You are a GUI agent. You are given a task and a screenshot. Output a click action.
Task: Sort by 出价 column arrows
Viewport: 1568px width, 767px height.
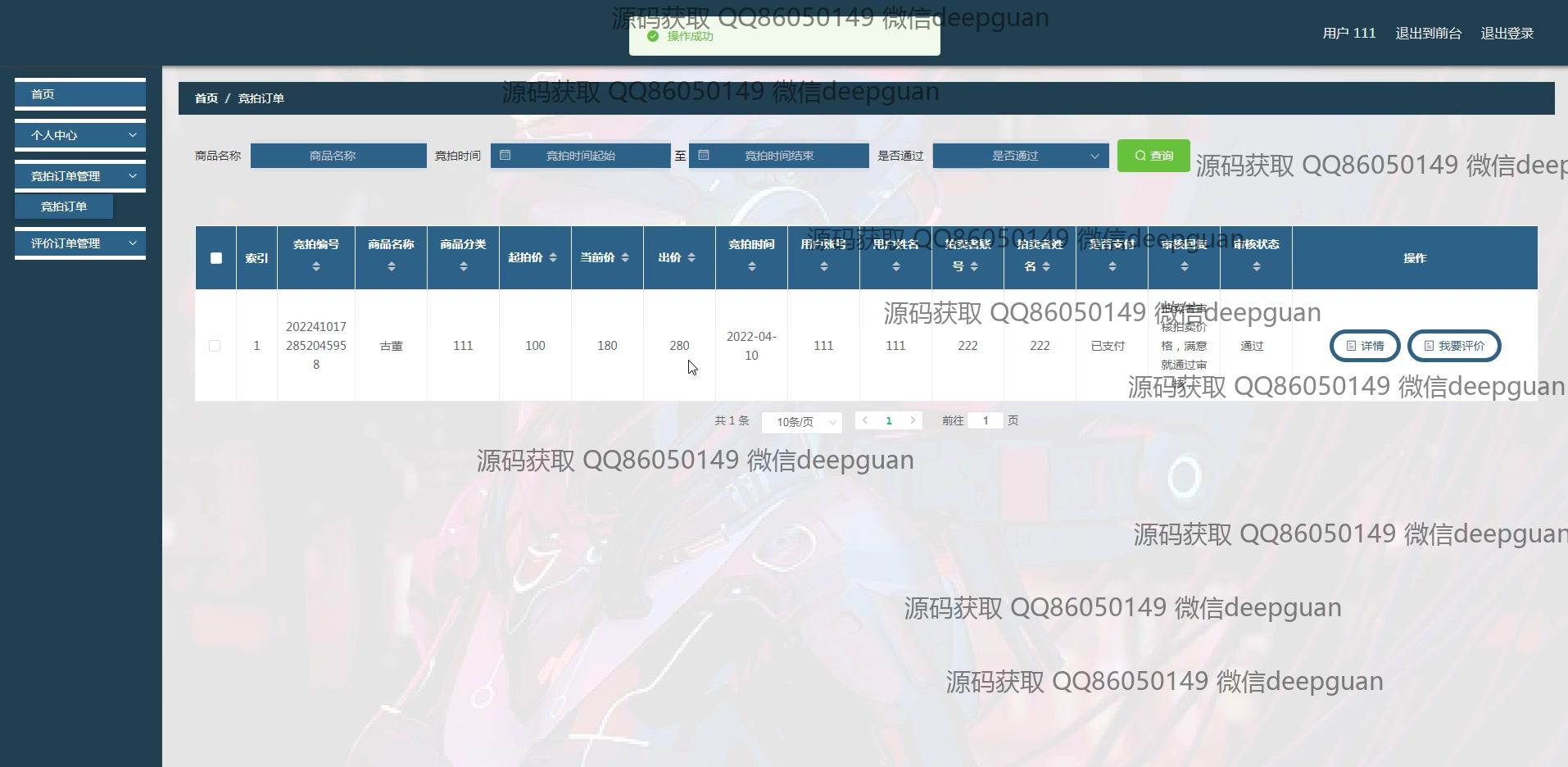click(691, 258)
